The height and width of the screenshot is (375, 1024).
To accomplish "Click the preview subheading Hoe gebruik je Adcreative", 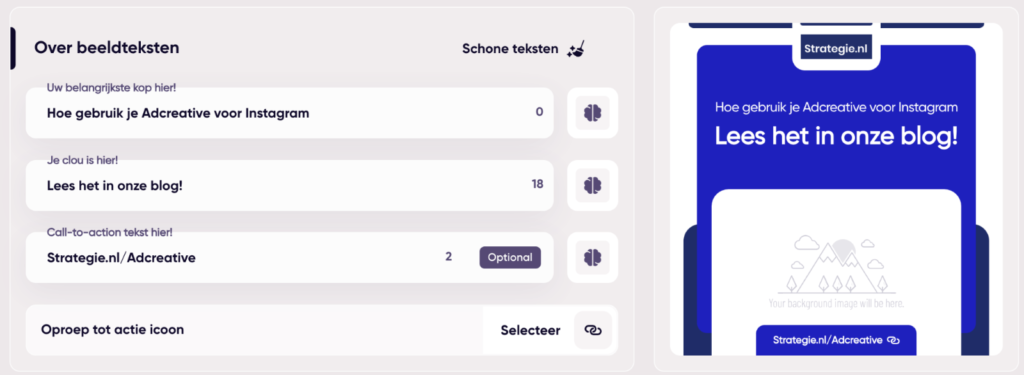I will tap(836, 107).
